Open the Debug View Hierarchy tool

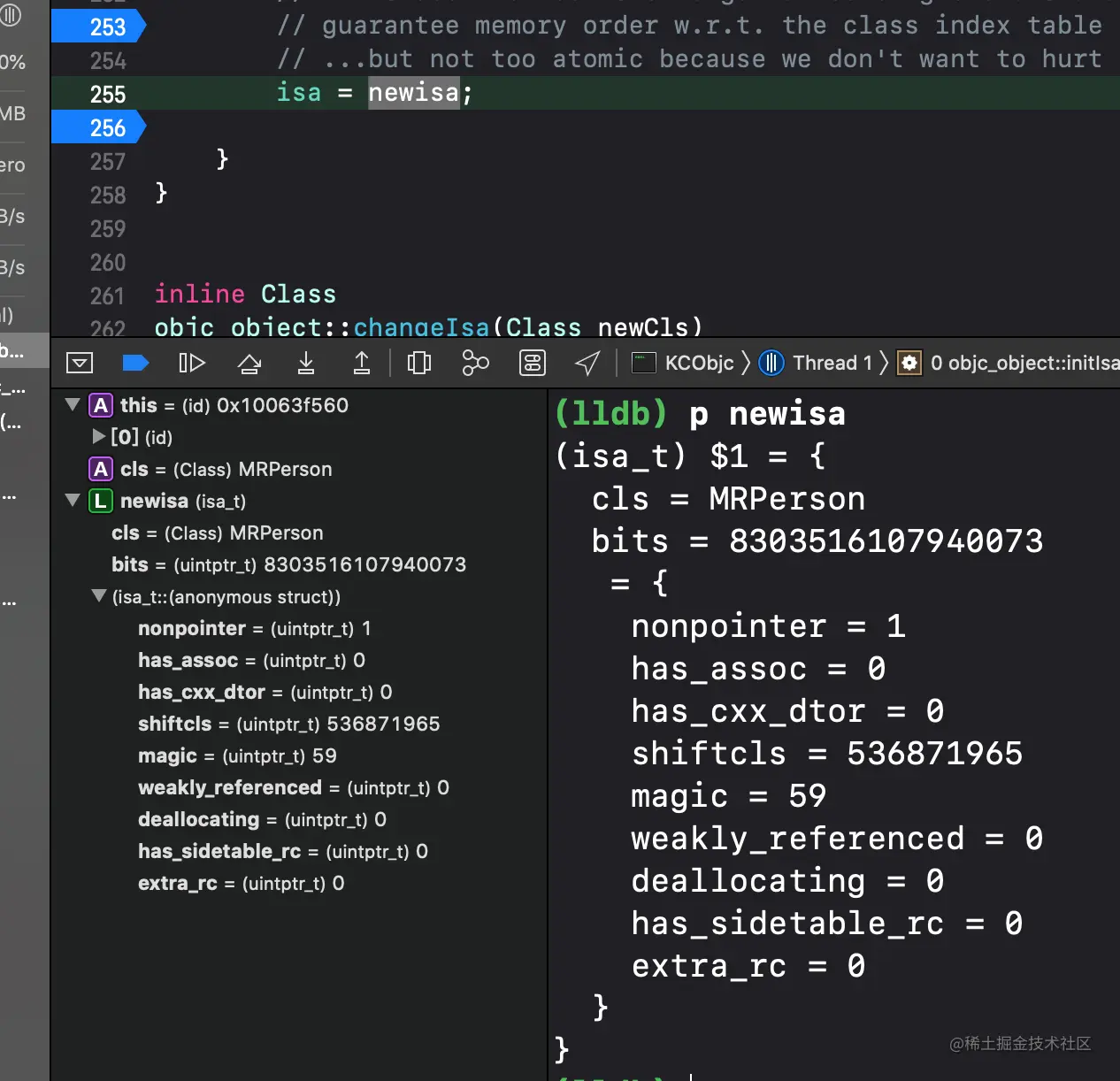(x=419, y=363)
